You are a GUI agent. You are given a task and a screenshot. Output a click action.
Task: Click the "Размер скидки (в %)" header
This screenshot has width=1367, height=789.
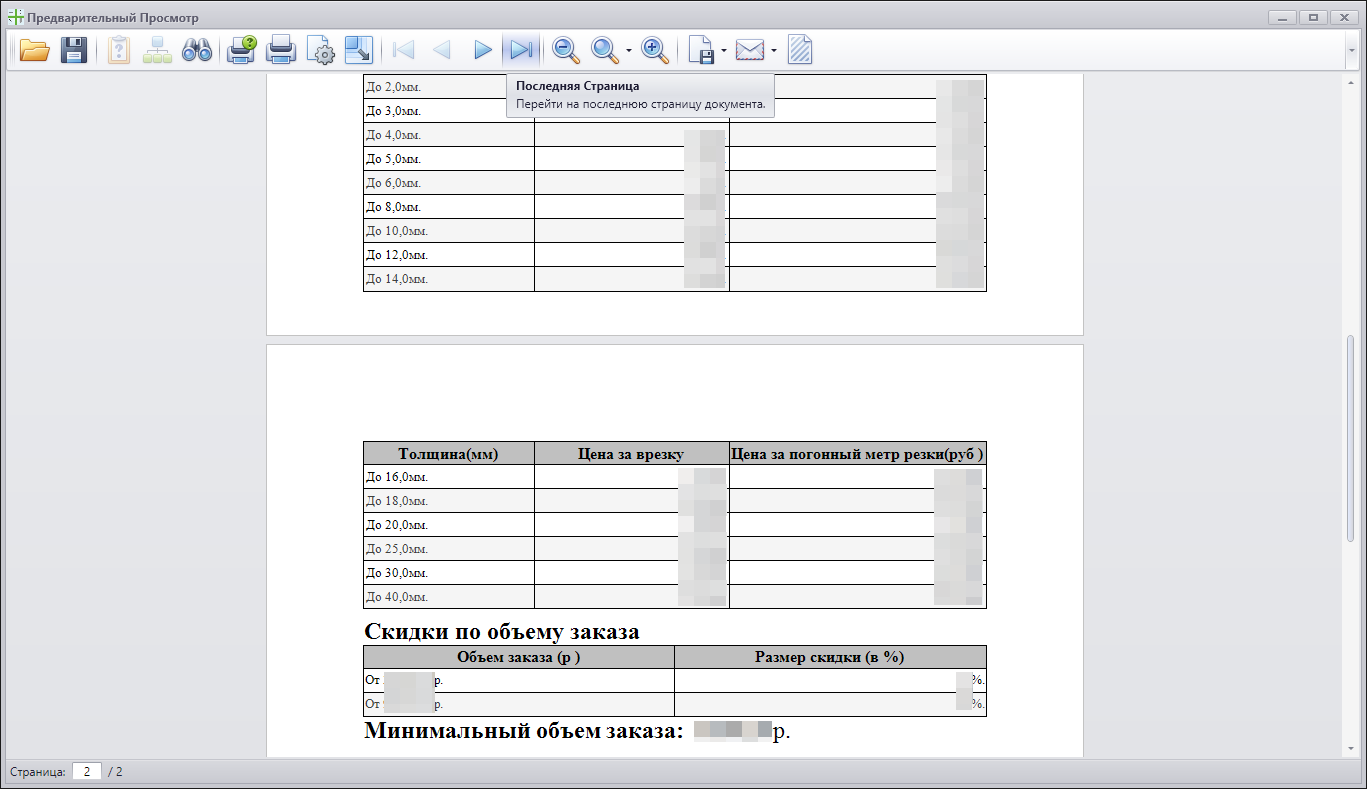830,657
